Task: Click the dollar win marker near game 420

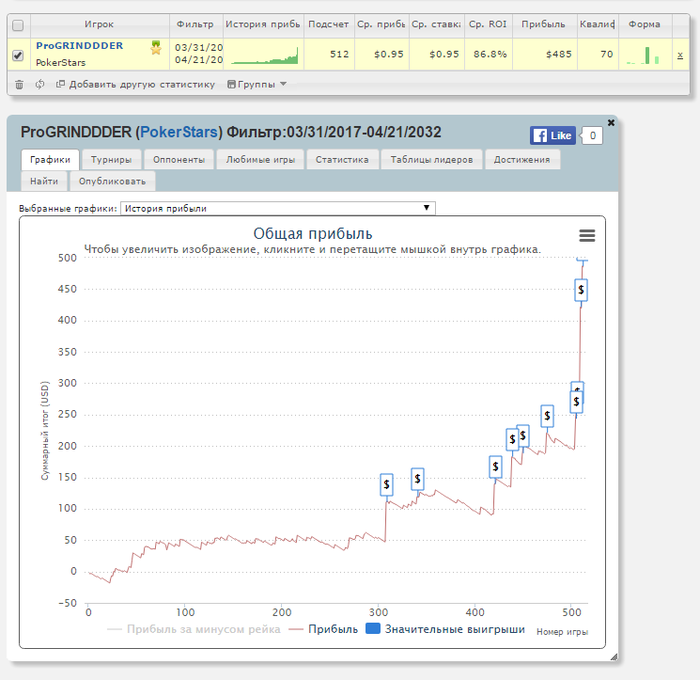Action: tap(496, 467)
